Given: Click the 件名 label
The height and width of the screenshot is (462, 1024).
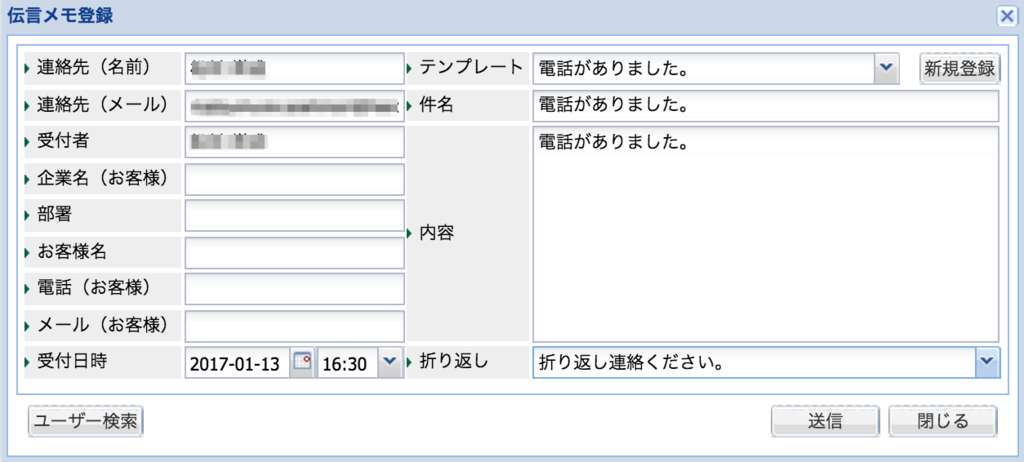Looking at the screenshot, I should [x=436, y=105].
